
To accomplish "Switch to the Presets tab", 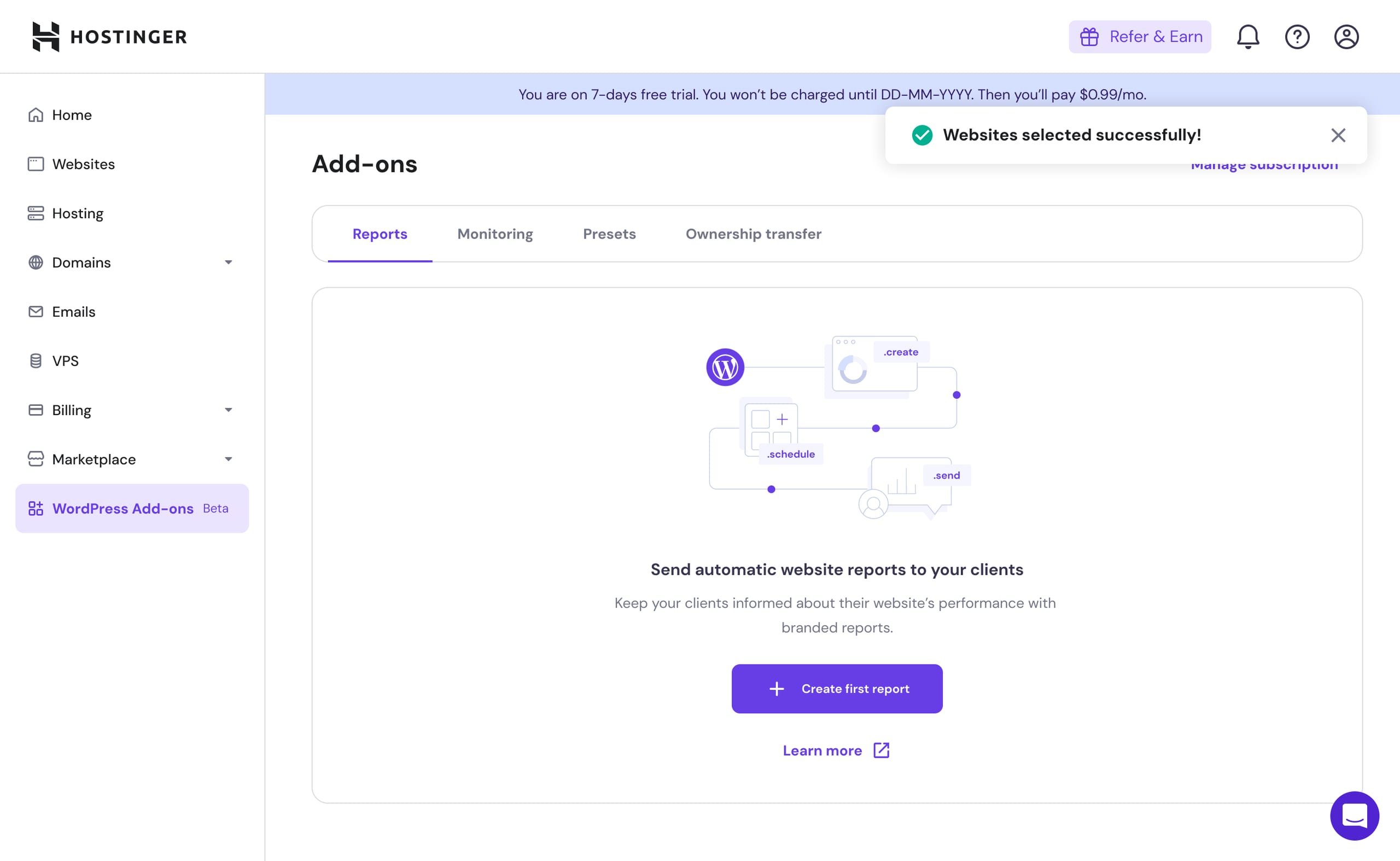I will tap(609, 234).
